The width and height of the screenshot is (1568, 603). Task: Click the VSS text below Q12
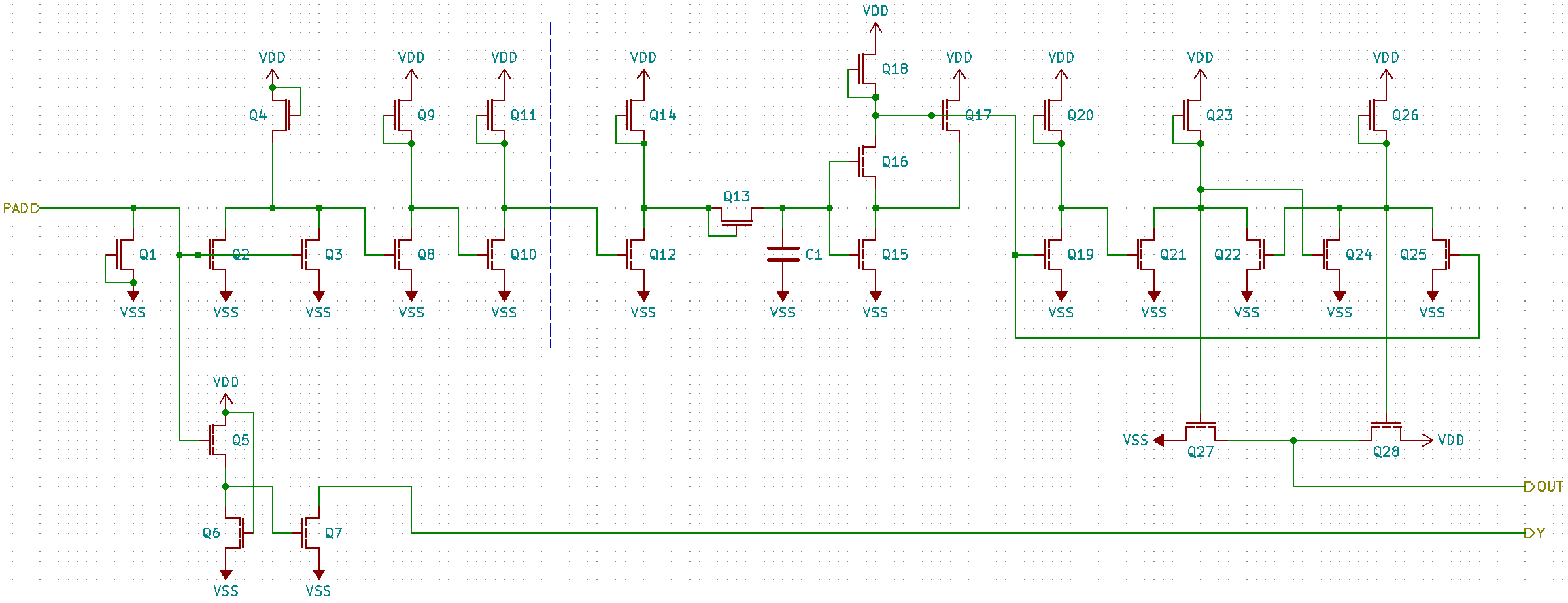pos(643,313)
